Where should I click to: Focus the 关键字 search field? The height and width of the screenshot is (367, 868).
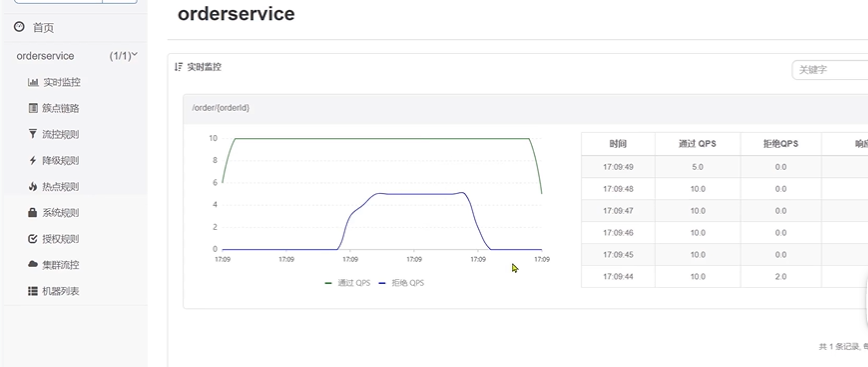[x=830, y=70]
